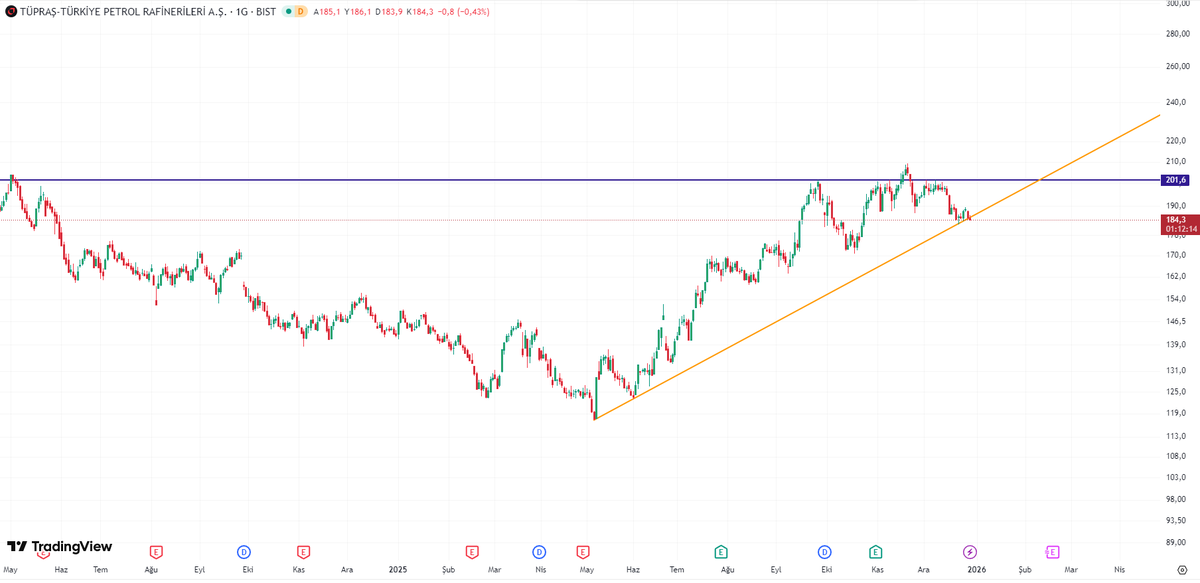The height and width of the screenshot is (583, 1200).
Task: Click the green earnings marker above Kas 2025
Action: (875, 551)
